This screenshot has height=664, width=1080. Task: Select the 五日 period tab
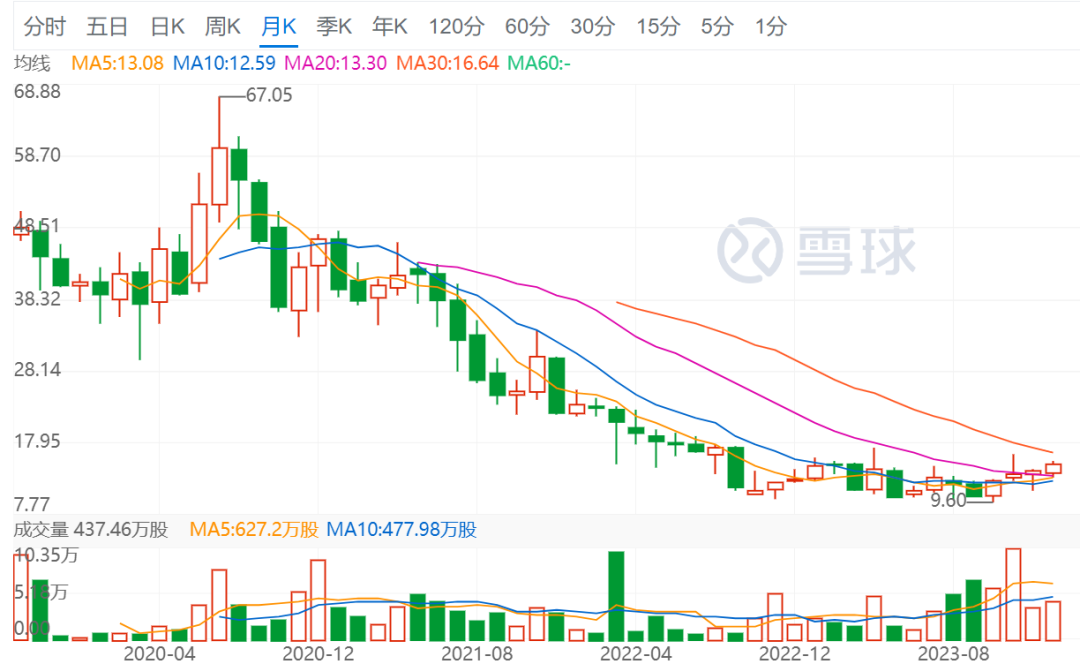pyautogui.click(x=107, y=27)
